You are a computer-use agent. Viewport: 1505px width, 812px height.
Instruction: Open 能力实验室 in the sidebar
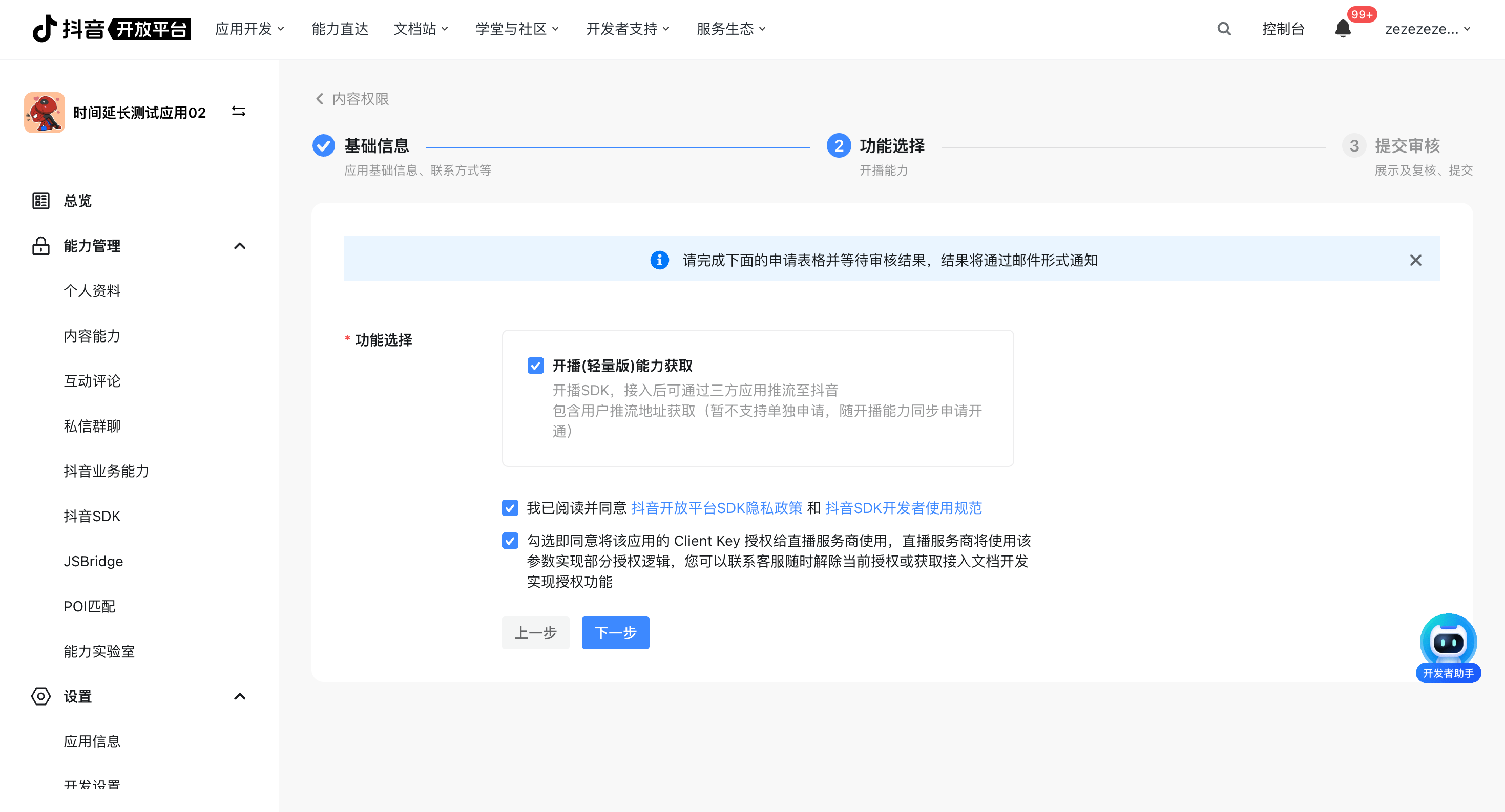point(99,651)
